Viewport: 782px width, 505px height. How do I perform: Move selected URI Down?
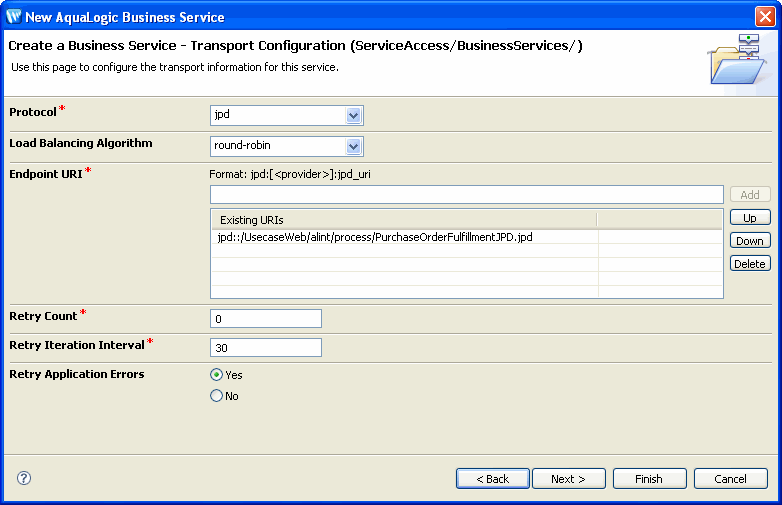[750, 241]
